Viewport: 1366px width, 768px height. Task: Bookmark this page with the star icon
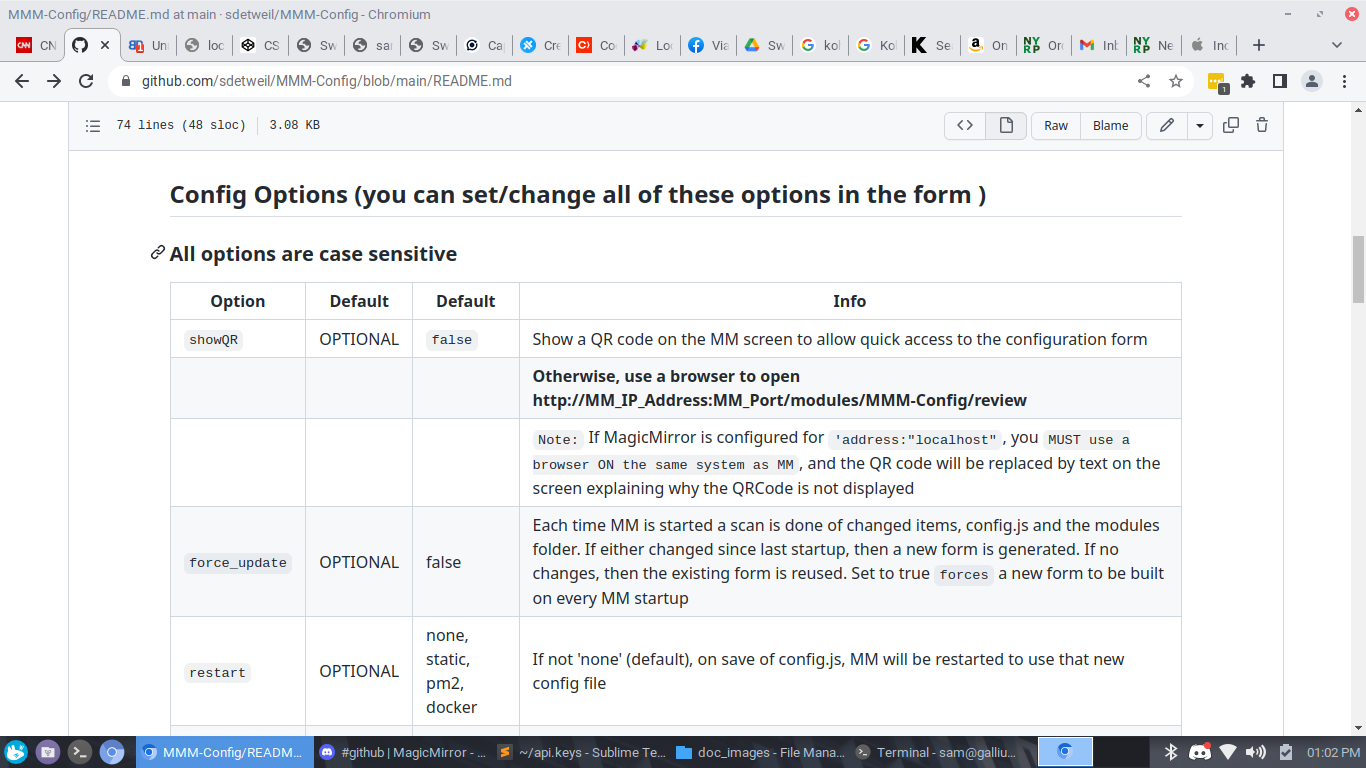coord(1176,83)
